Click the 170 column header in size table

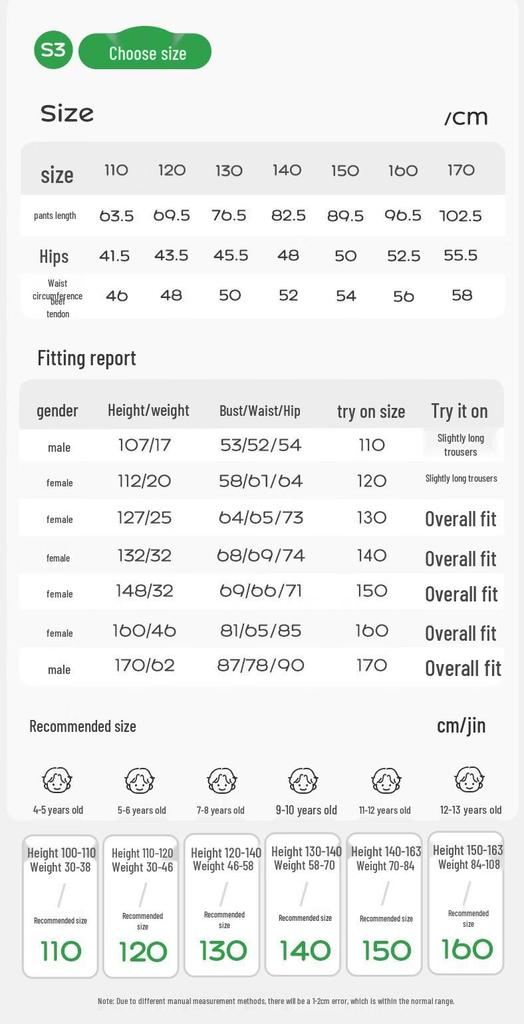tap(461, 170)
